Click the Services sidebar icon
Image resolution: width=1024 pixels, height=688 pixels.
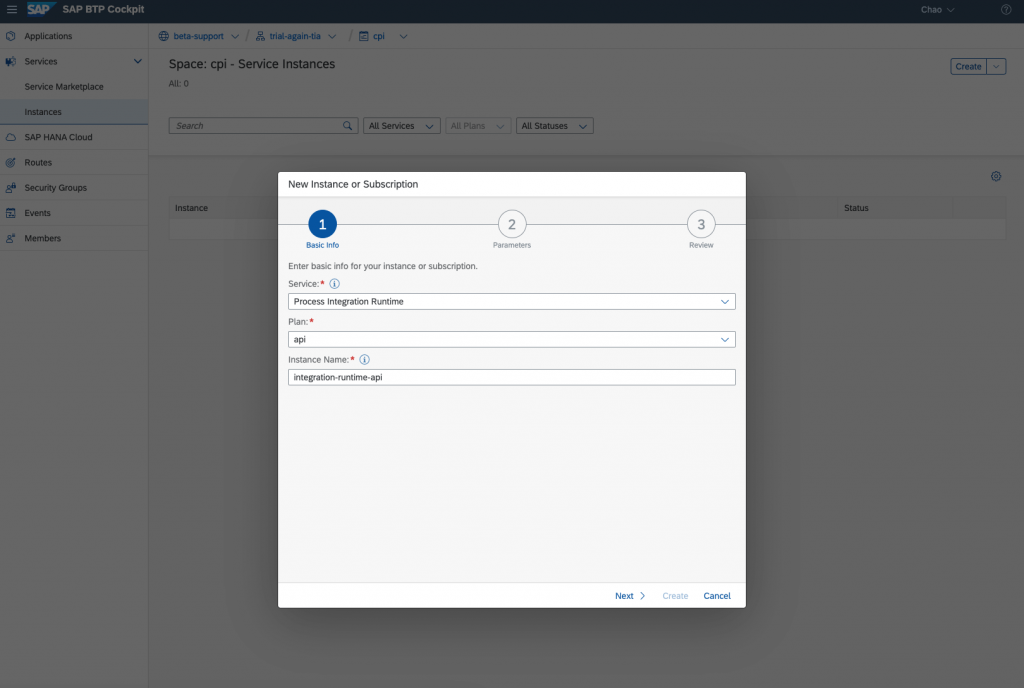pyautogui.click(x=10, y=61)
